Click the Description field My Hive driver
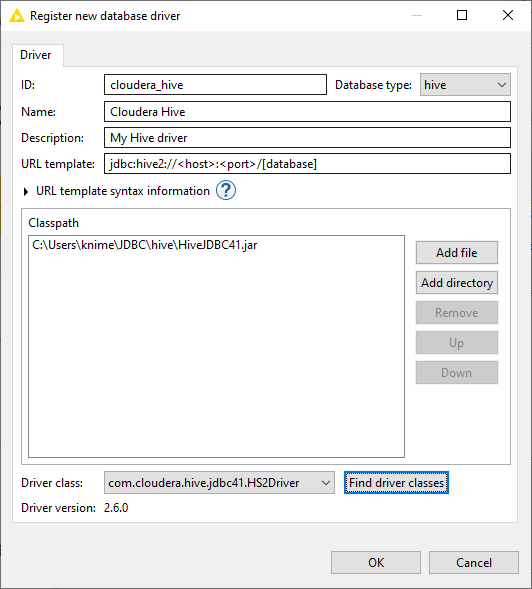Image resolution: width=532 pixels, height=589 pixels. coord(307,138)
